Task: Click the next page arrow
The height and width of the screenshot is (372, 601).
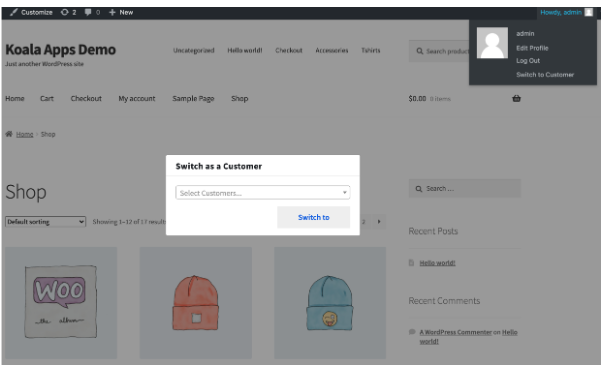Action: click(x=379, y=221)
